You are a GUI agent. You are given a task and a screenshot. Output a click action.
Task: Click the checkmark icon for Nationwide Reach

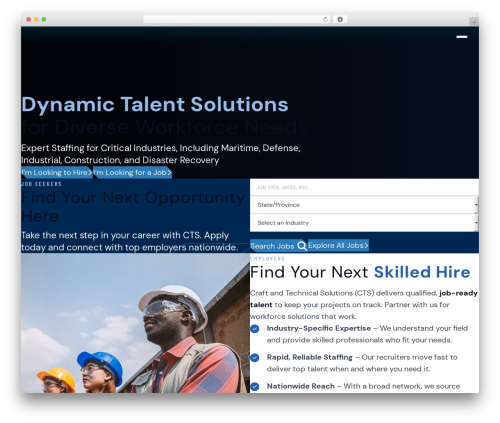(255, 386)
